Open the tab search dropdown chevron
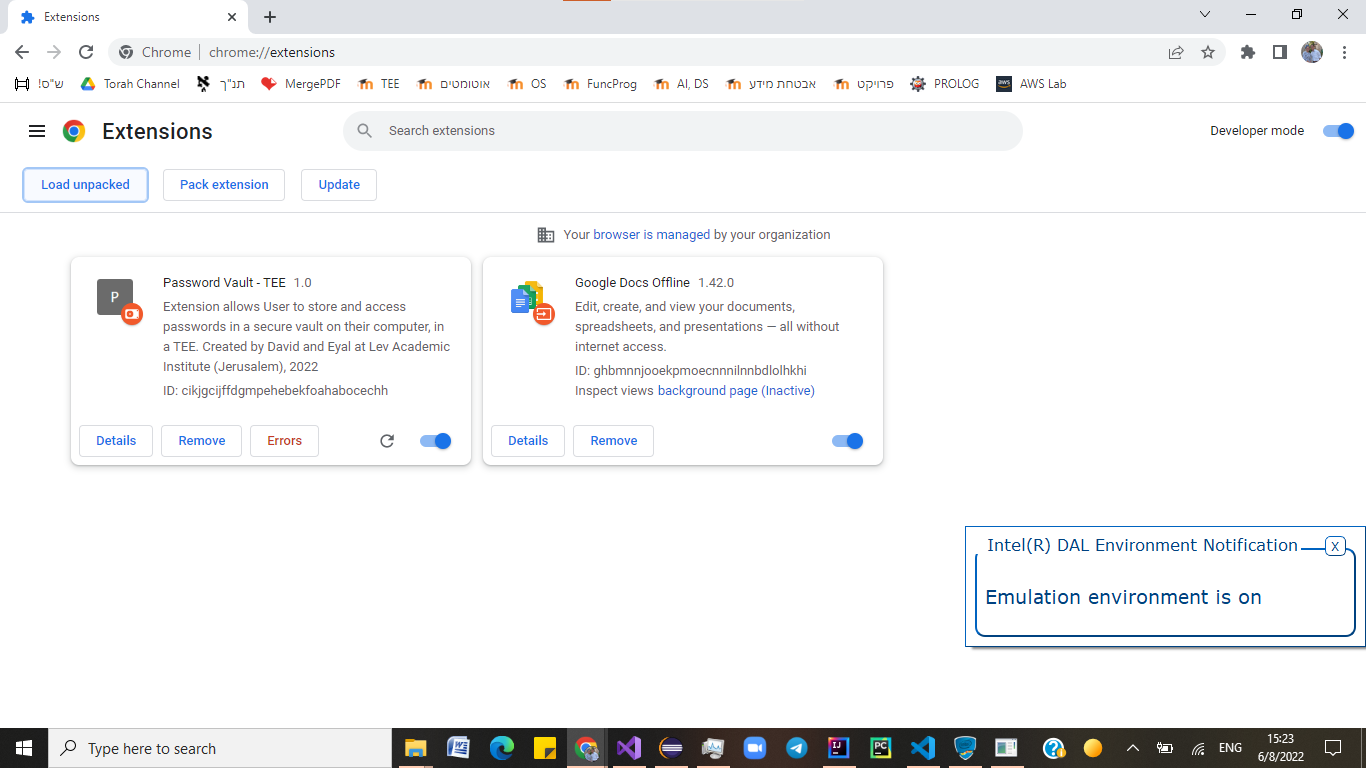Screen dimensions: 1366x768 (x=1205, y=15)
